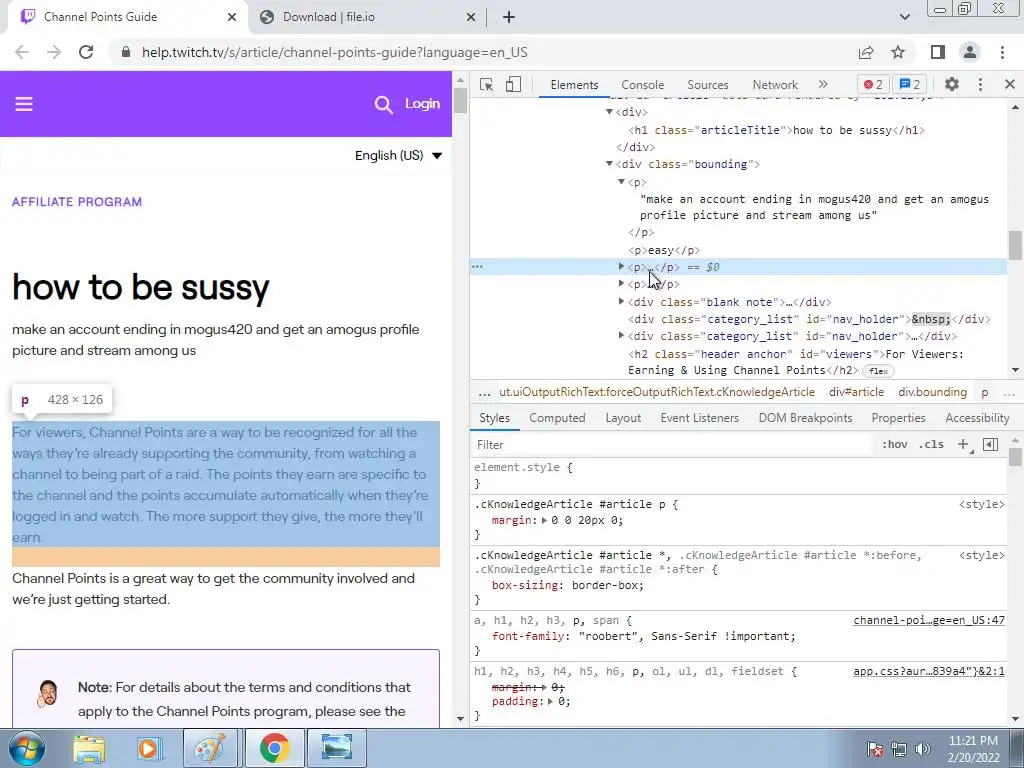Open the AFFILIATE PROGRAM link
Viewport: 1024px width, 768px height.
coord(77,202)
